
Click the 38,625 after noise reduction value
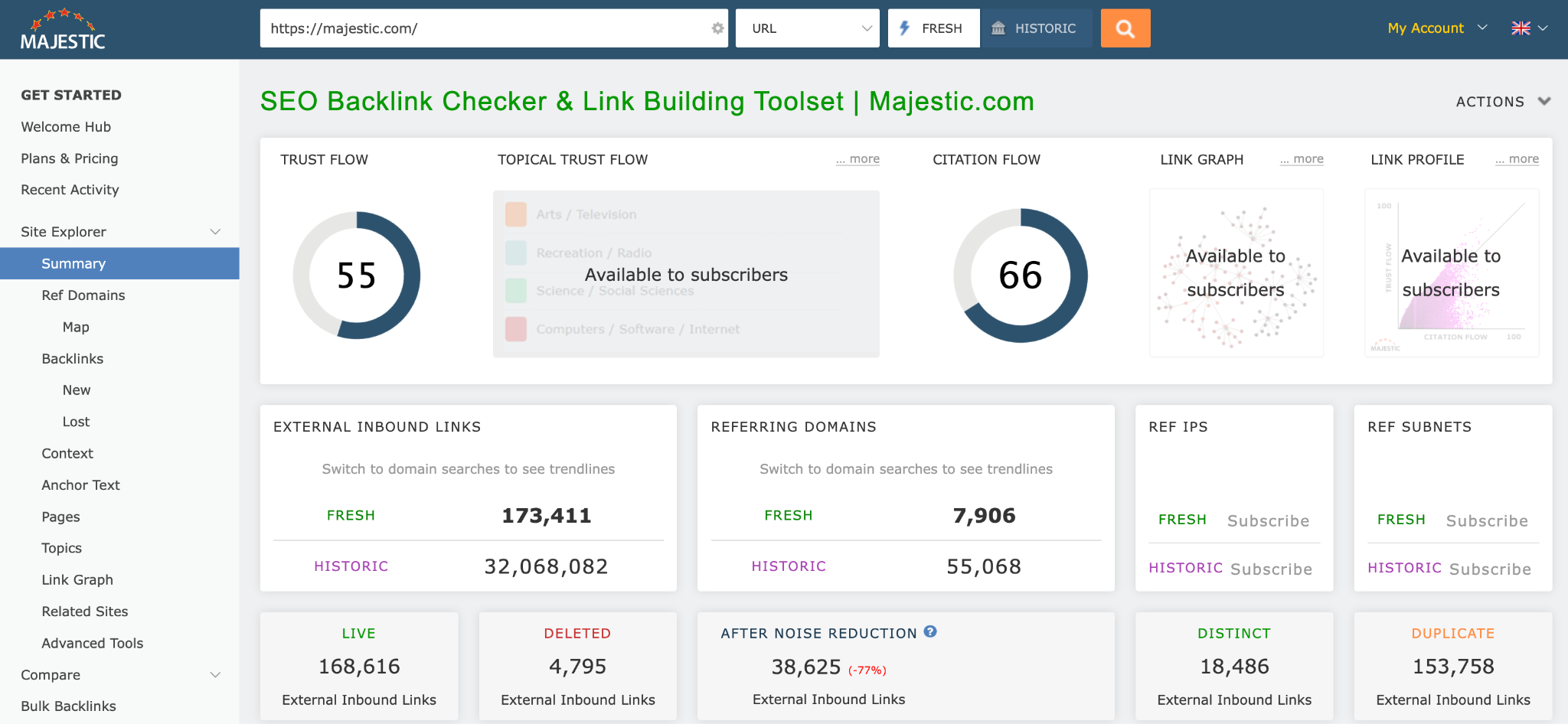click(806, 667)
